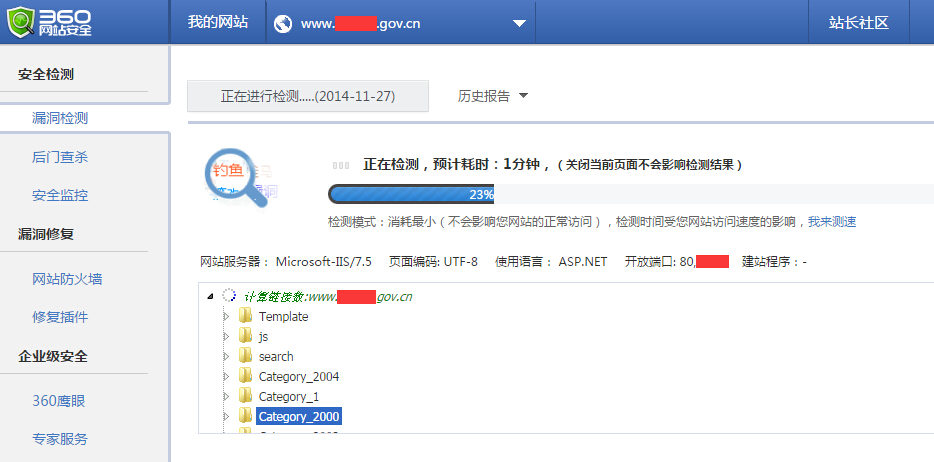
Task: Open the 我来测速 link
Action: (832, 222)
